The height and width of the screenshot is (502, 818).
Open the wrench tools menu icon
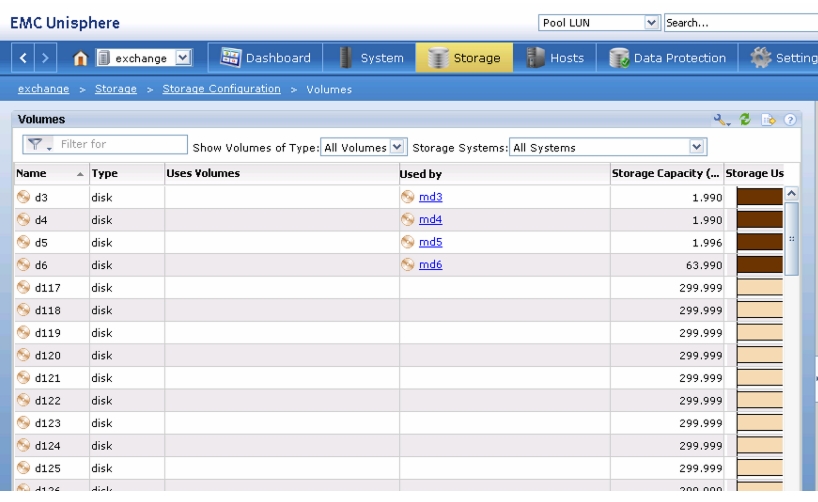point(721,120)
